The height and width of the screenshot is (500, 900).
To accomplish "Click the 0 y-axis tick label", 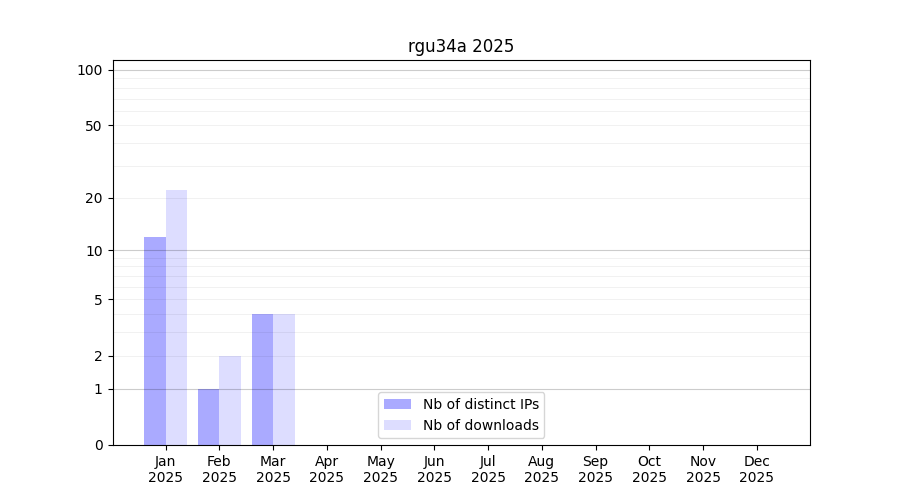I will click(98, 445).
